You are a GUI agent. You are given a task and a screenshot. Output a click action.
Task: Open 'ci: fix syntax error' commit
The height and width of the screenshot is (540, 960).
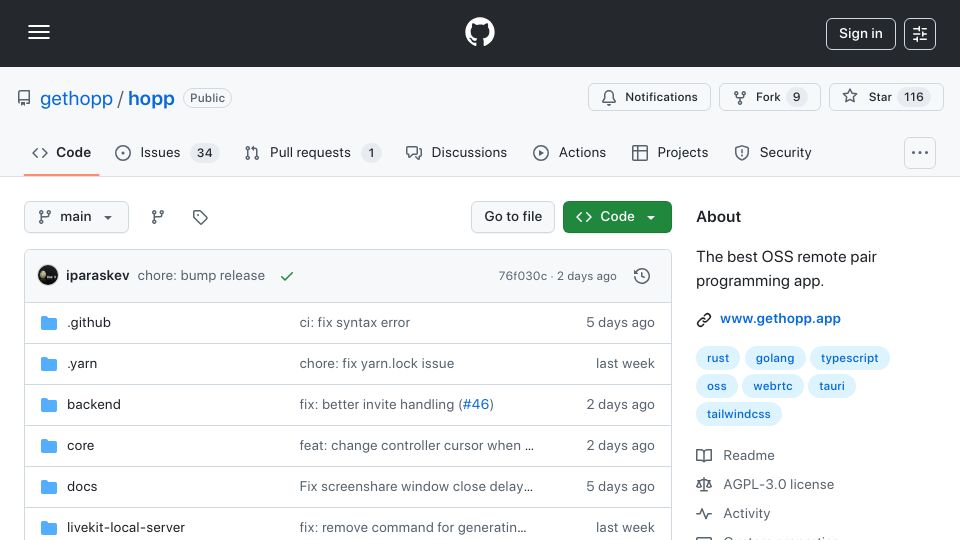tap(354, 323)
